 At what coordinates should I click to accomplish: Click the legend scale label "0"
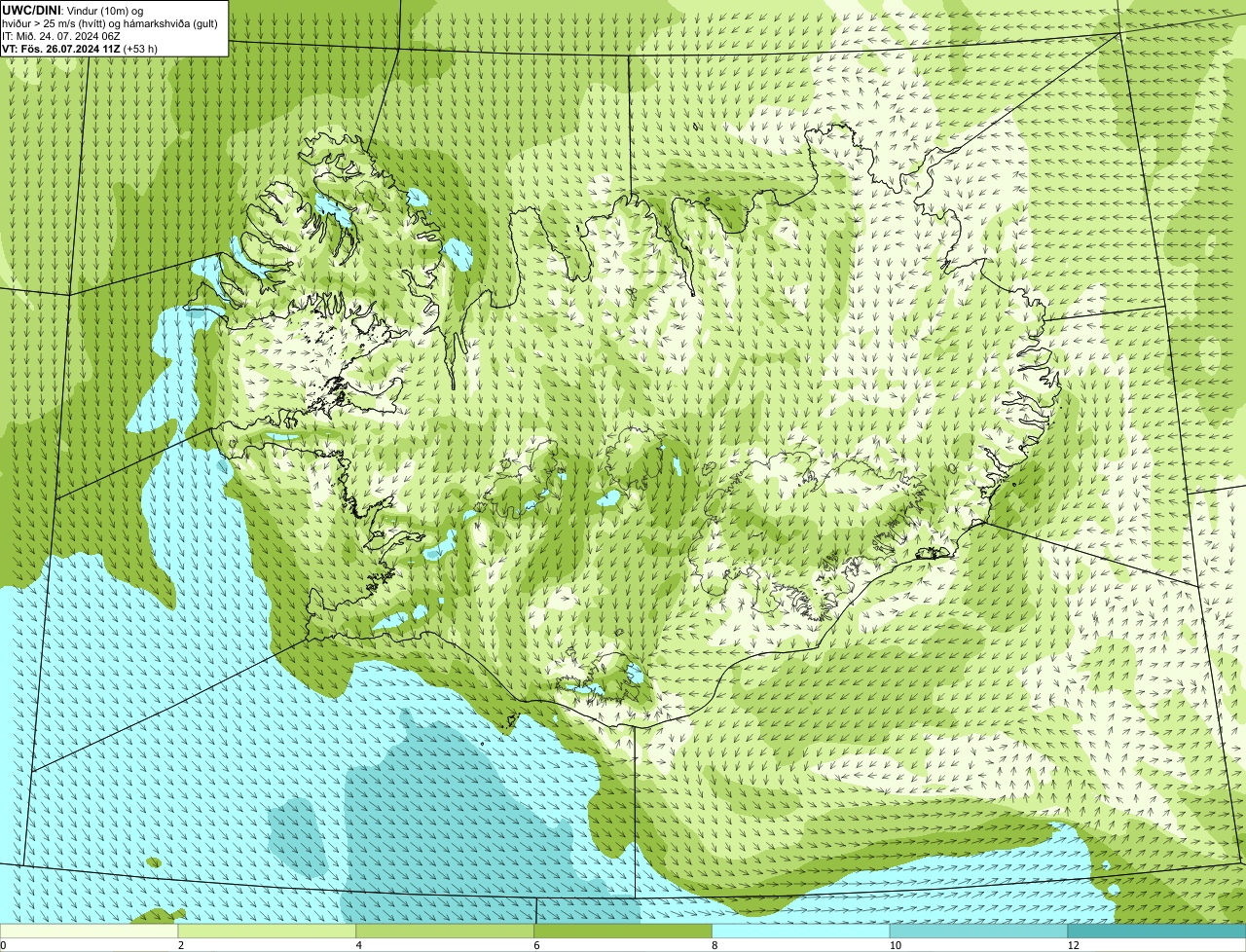coord(3,945)
